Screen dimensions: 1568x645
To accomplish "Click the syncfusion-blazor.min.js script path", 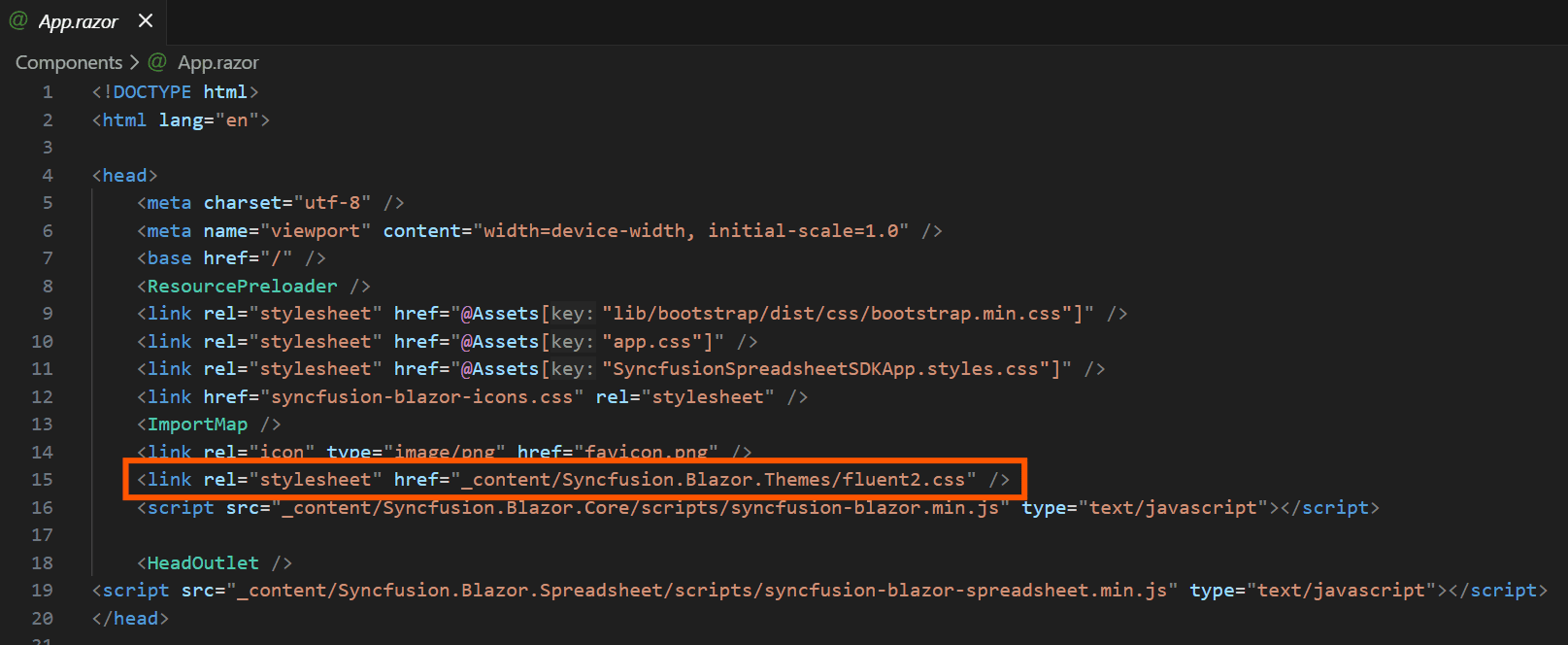I will pos(640,508).
